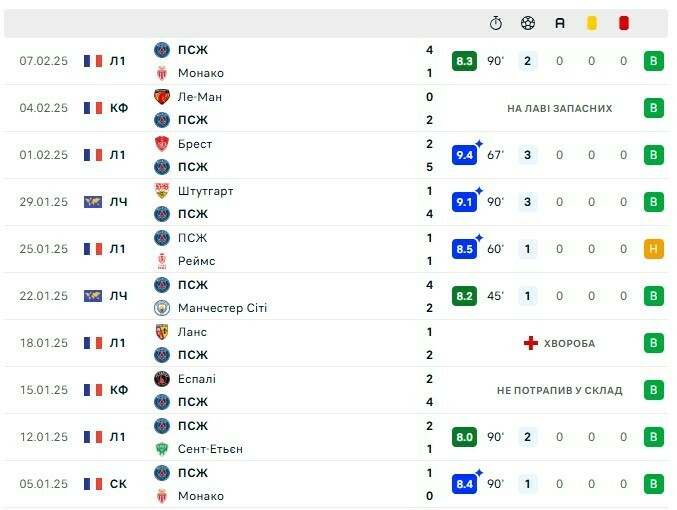
Task: Click the 'На лаві запасних' status text
Action: click(559, 108)
